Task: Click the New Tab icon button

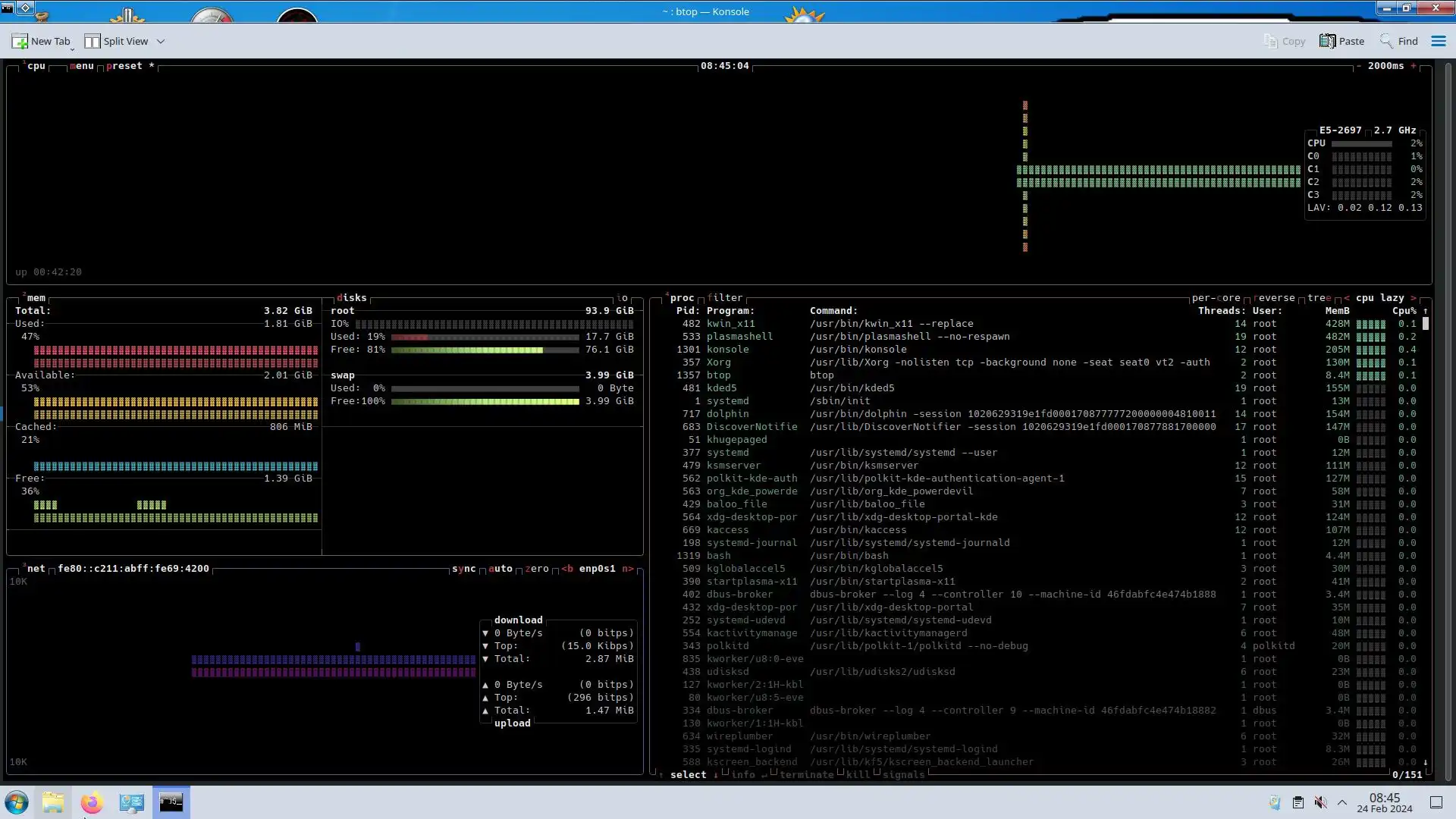Action: (x=20, y=41)
